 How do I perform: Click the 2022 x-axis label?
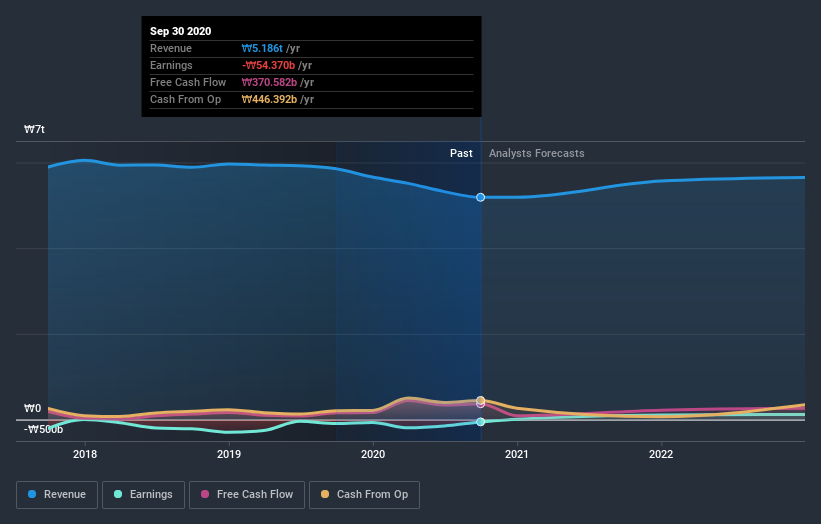tap(661, 454)
